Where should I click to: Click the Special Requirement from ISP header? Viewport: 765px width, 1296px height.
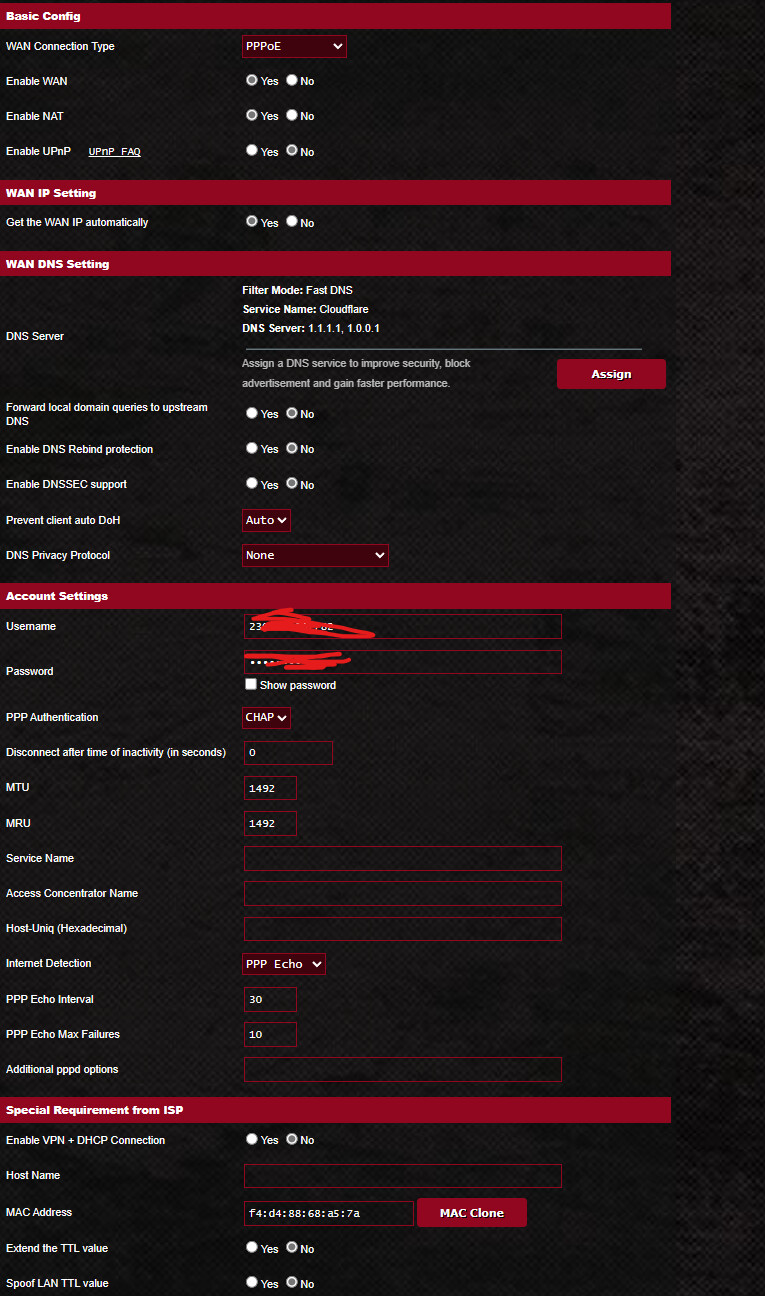(335, 1110)
